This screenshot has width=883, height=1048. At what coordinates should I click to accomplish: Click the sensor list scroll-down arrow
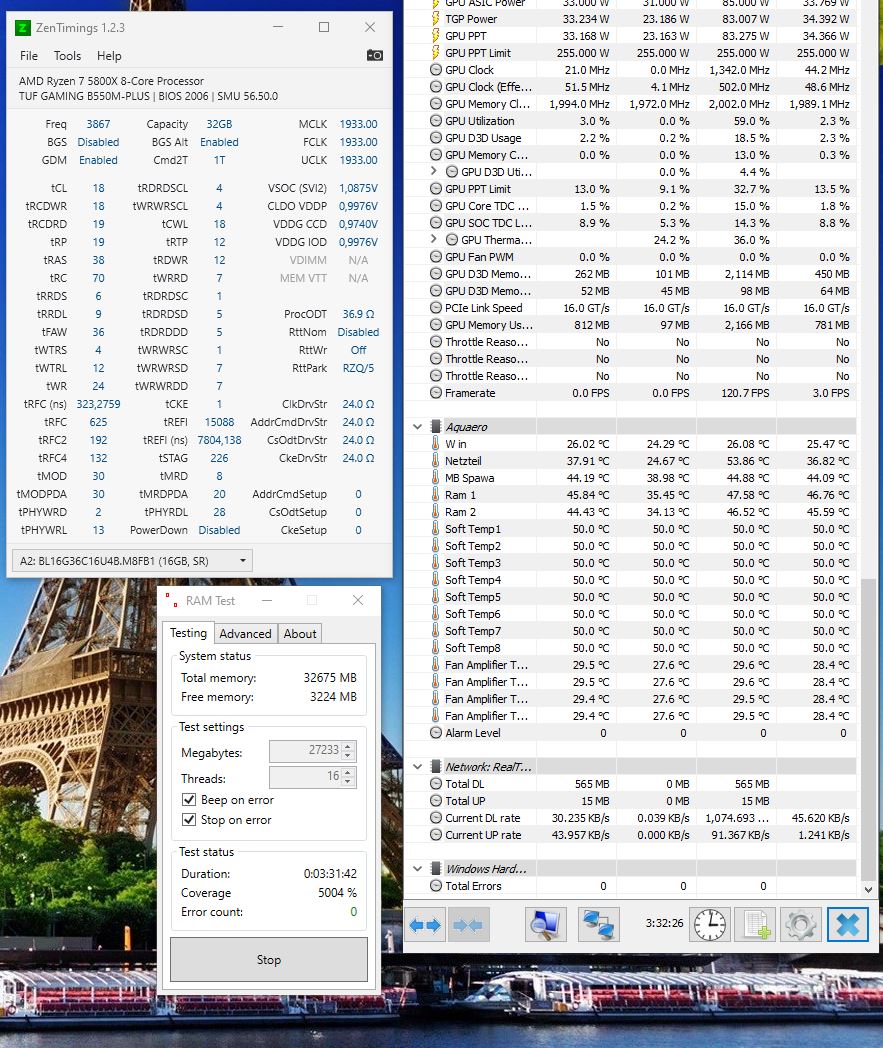868,890
